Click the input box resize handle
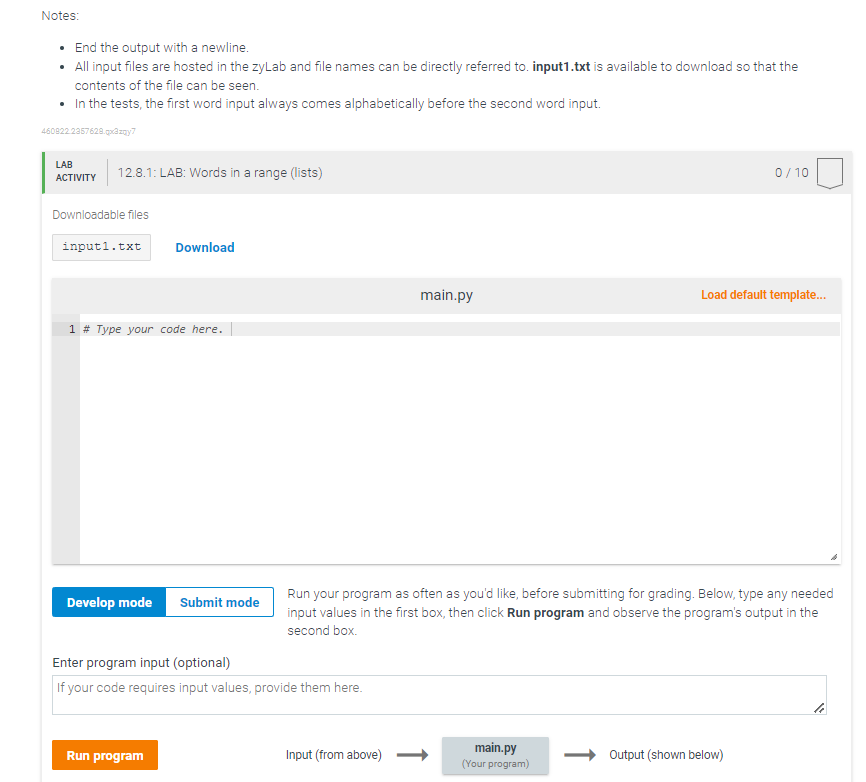Screen dimensions: 866x782 (x=820, y=709)
